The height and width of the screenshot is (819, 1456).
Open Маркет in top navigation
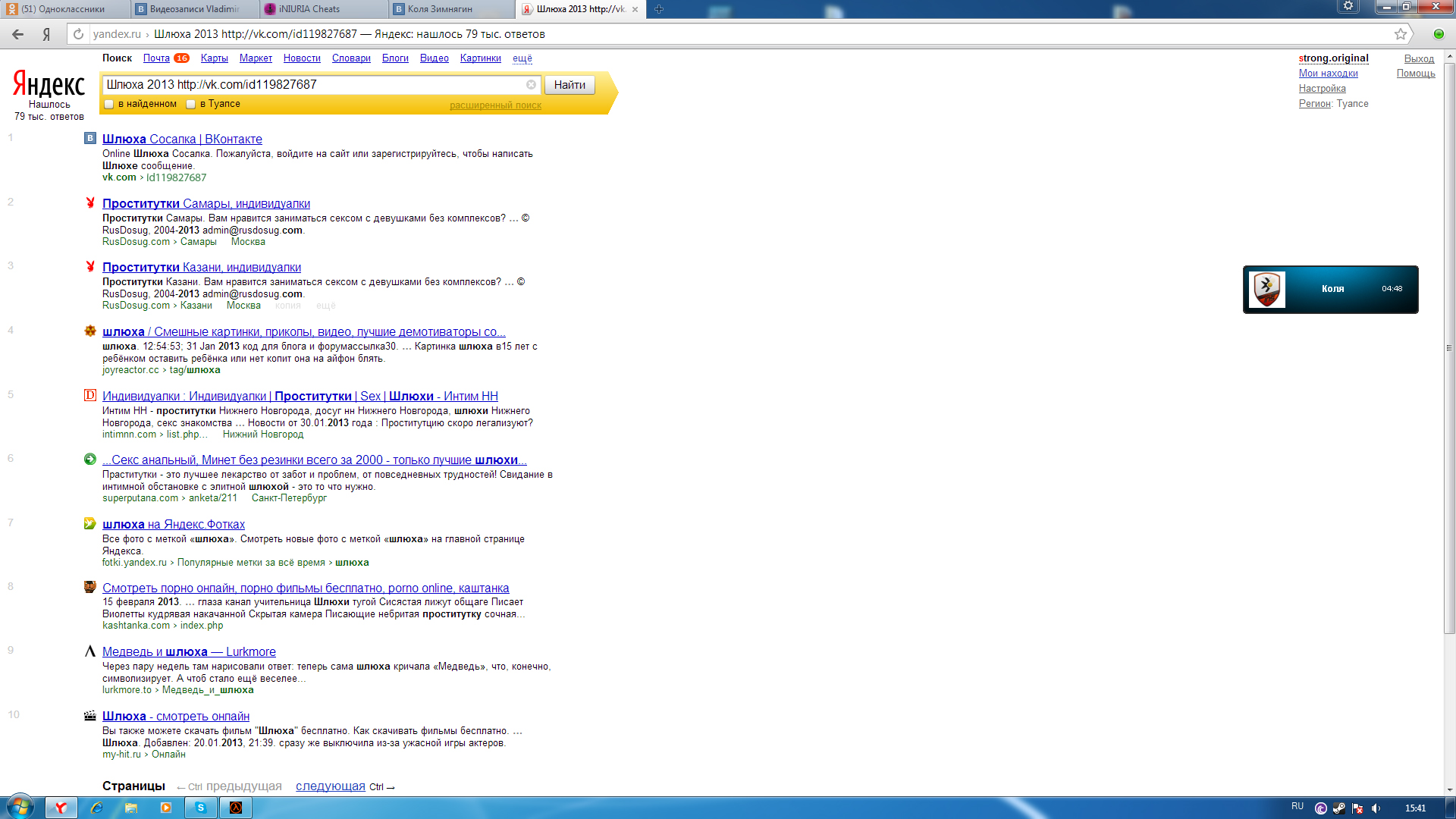point(256,58)
